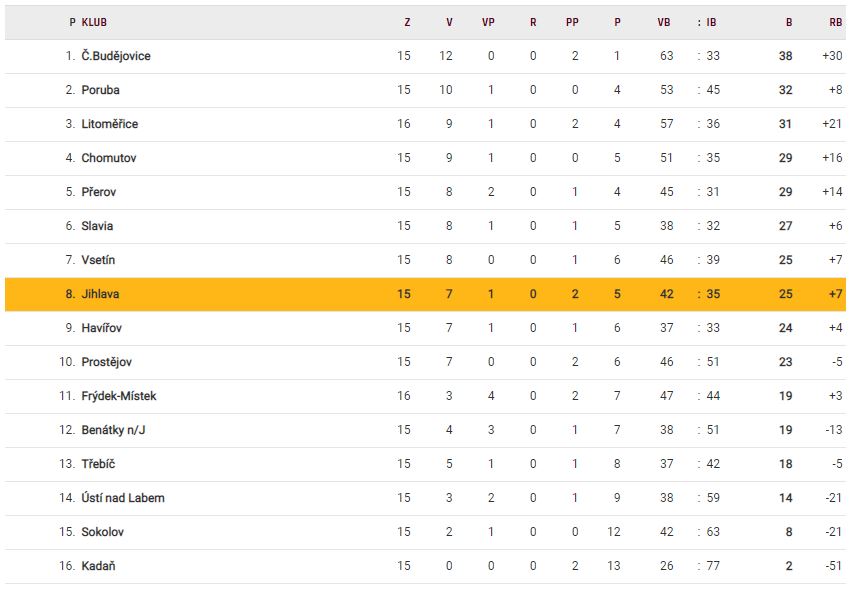Click the VP column header
Image resolution: width=854 pixels, height=589 pixels.
click(488, 22)
